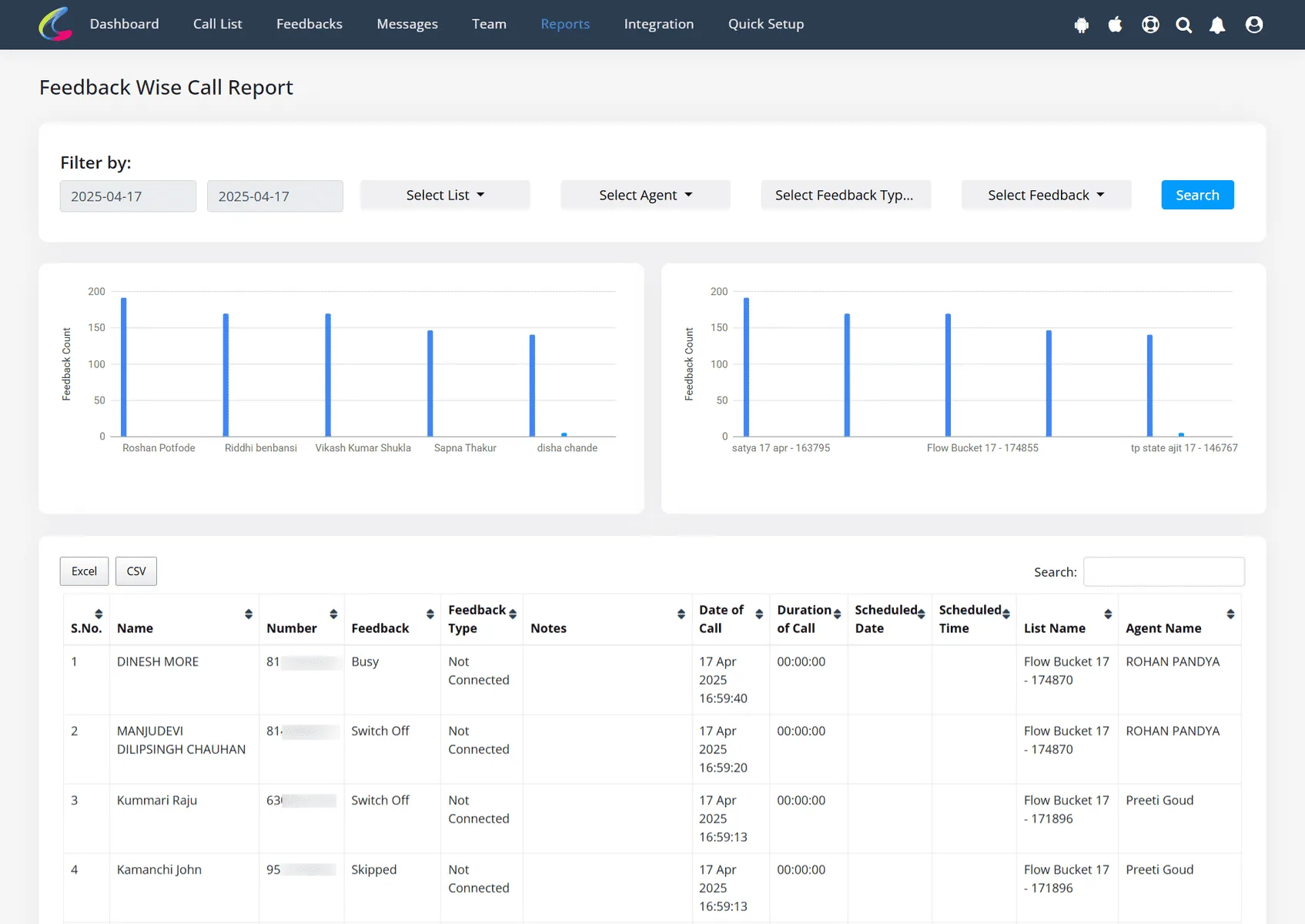Click the Apple app icon
Screen dimensions: 1305x924
(1115, 25)
